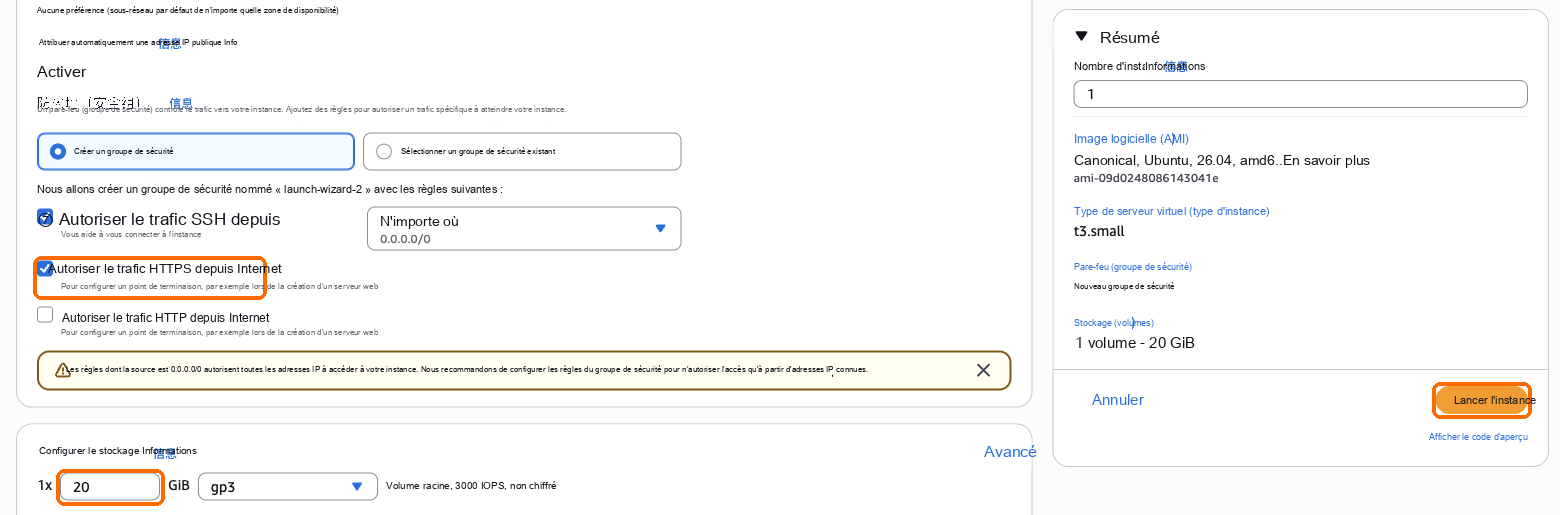Click Info link beside 'Configurer le stockage'

coord(165,453)
